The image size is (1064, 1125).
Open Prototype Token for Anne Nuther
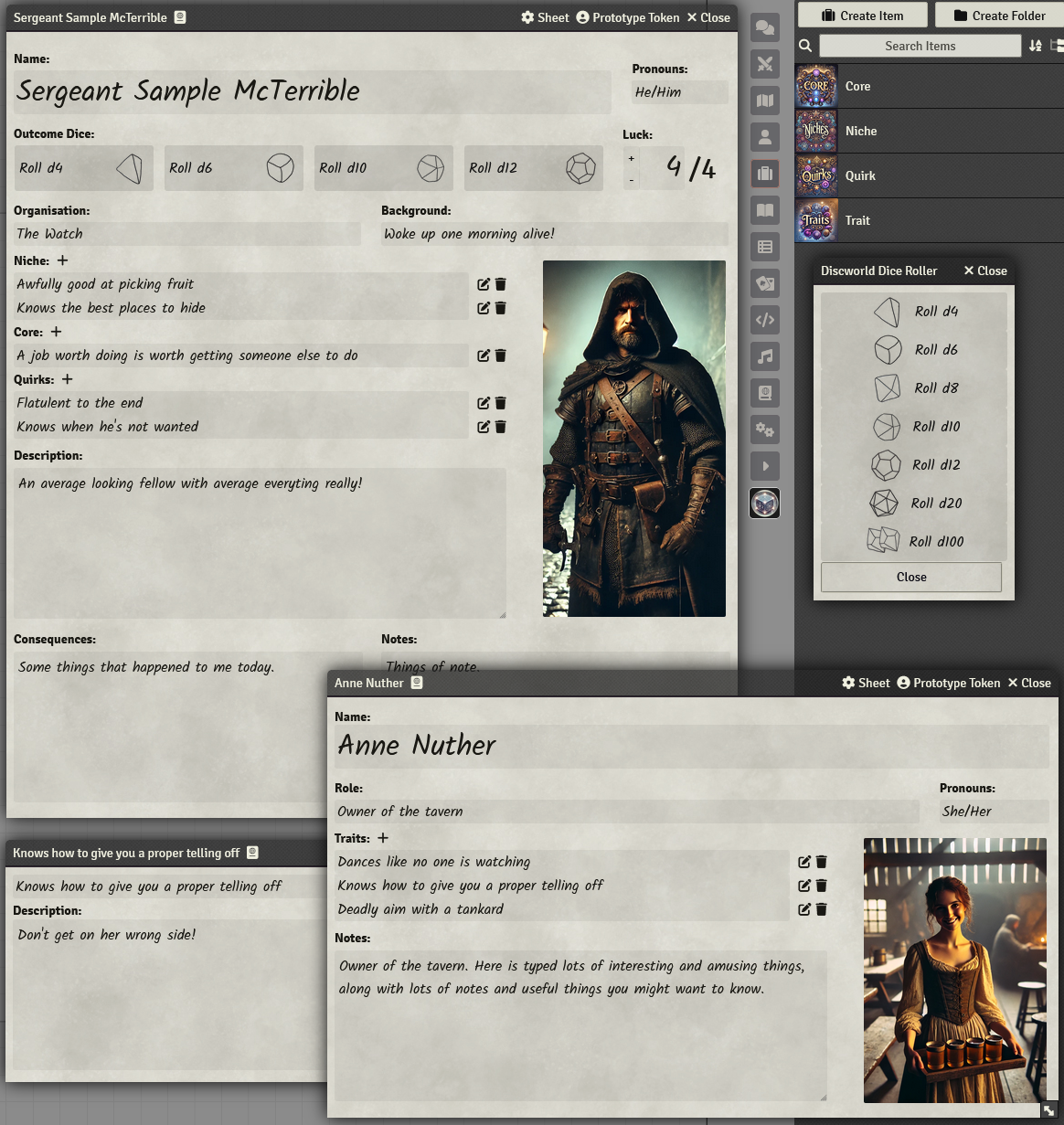click(x=949, y=683)
